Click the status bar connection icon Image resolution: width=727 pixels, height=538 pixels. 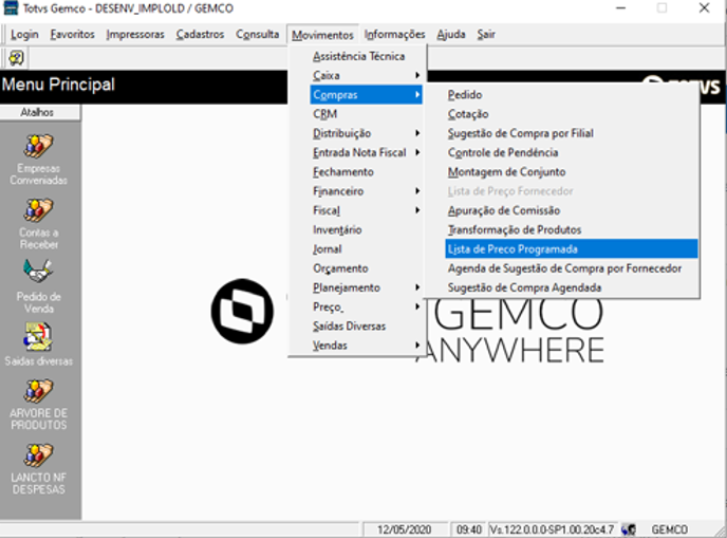coord(628,529)
